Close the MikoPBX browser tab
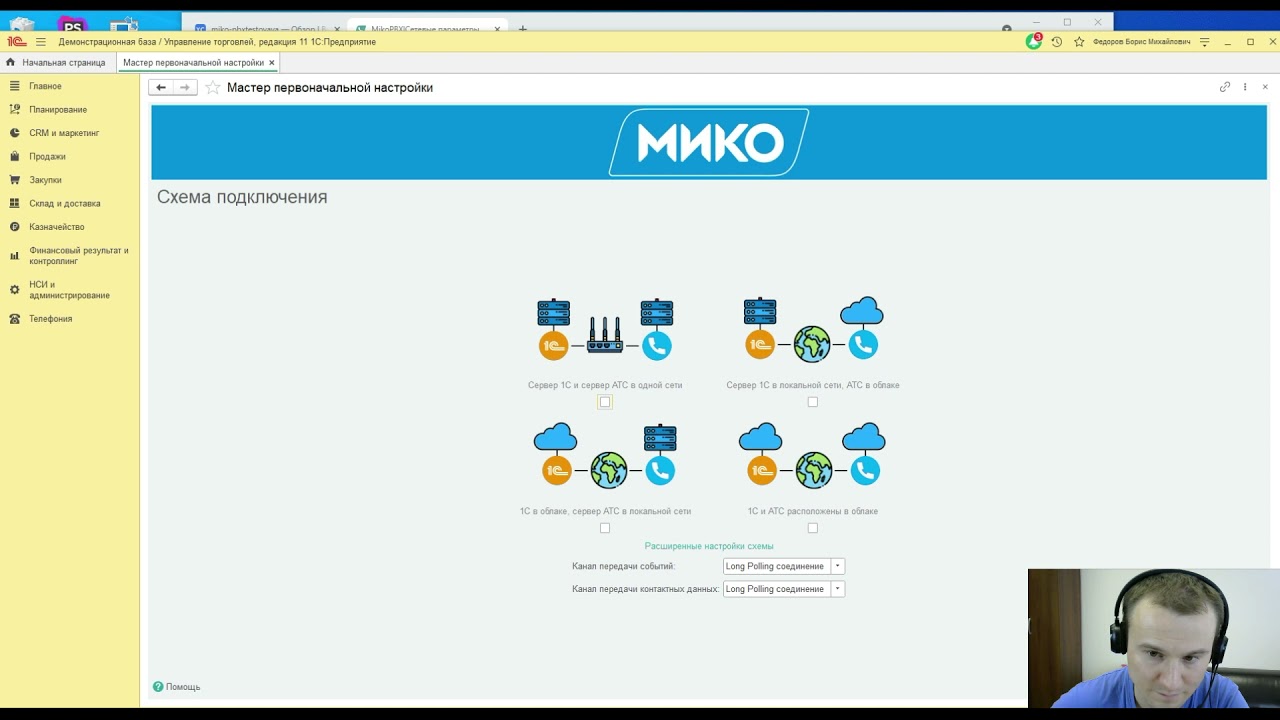1280x720 pixels. (x=497, y=29)
